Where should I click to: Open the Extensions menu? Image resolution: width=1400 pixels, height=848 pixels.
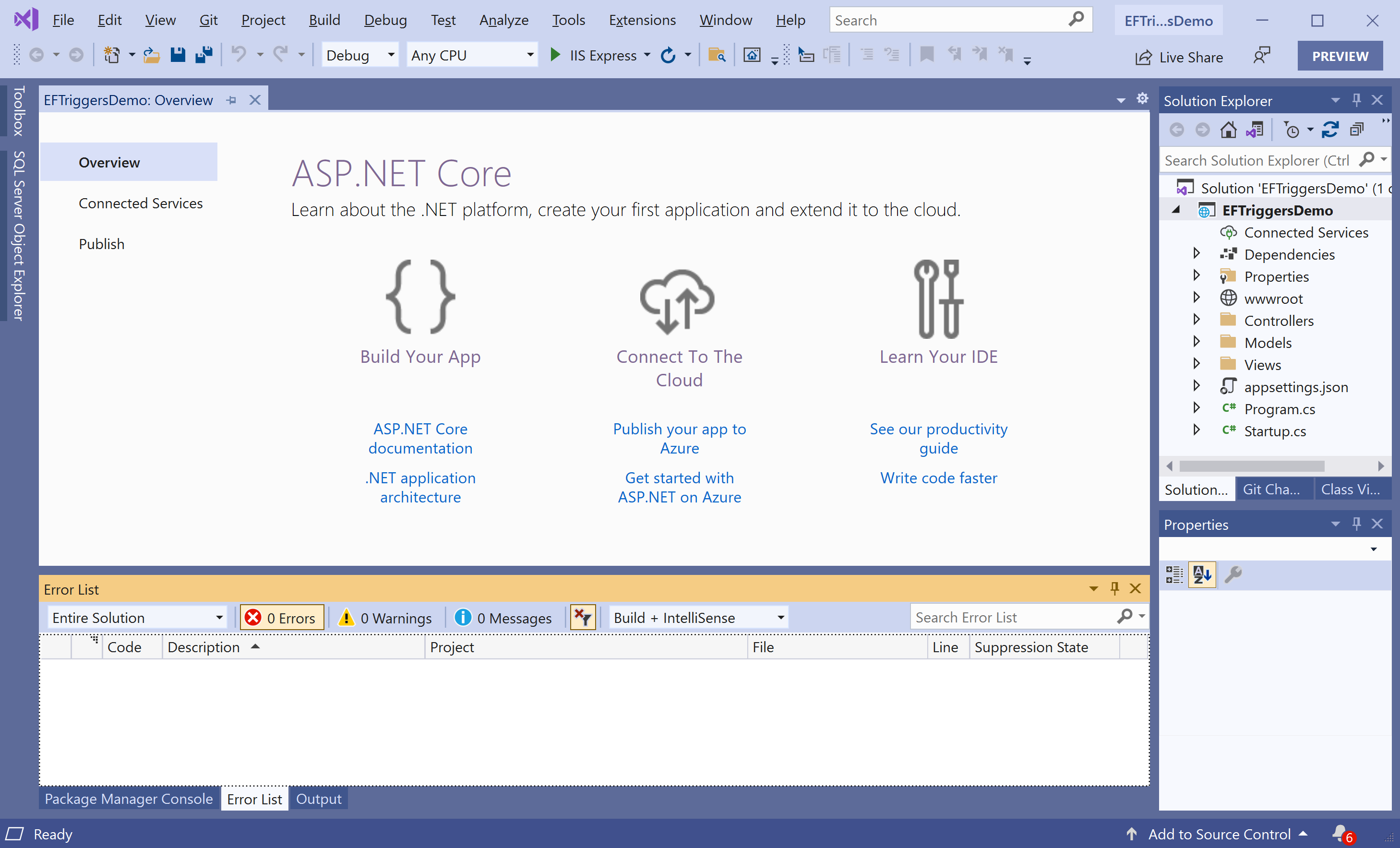pos(642,21)
